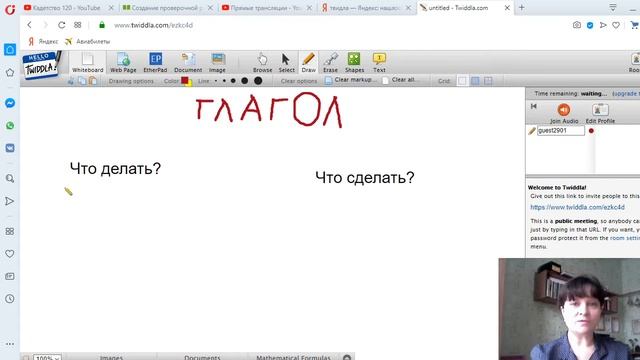
Task: Open the Image tool
Action: pyautogui.click(x=218, y=62)
